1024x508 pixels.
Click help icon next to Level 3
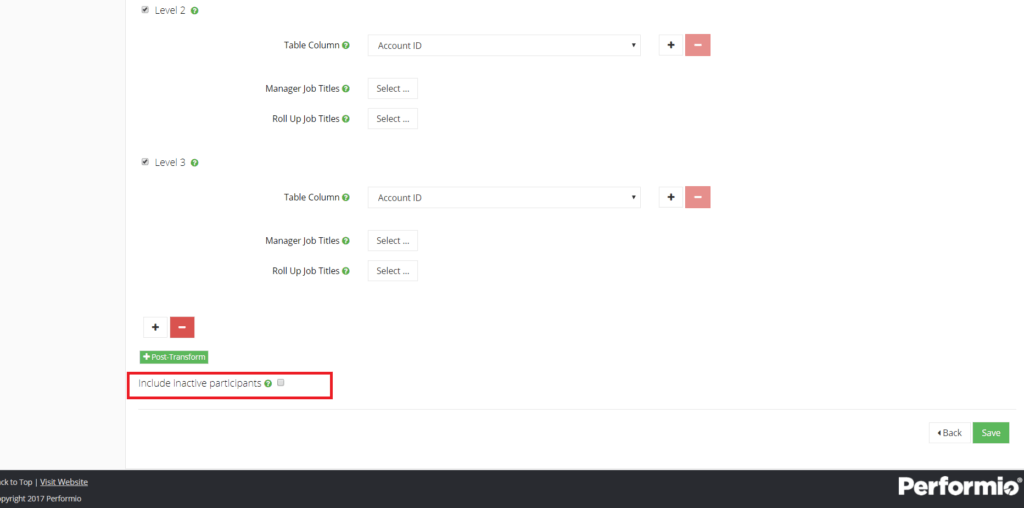coord(195,163)
